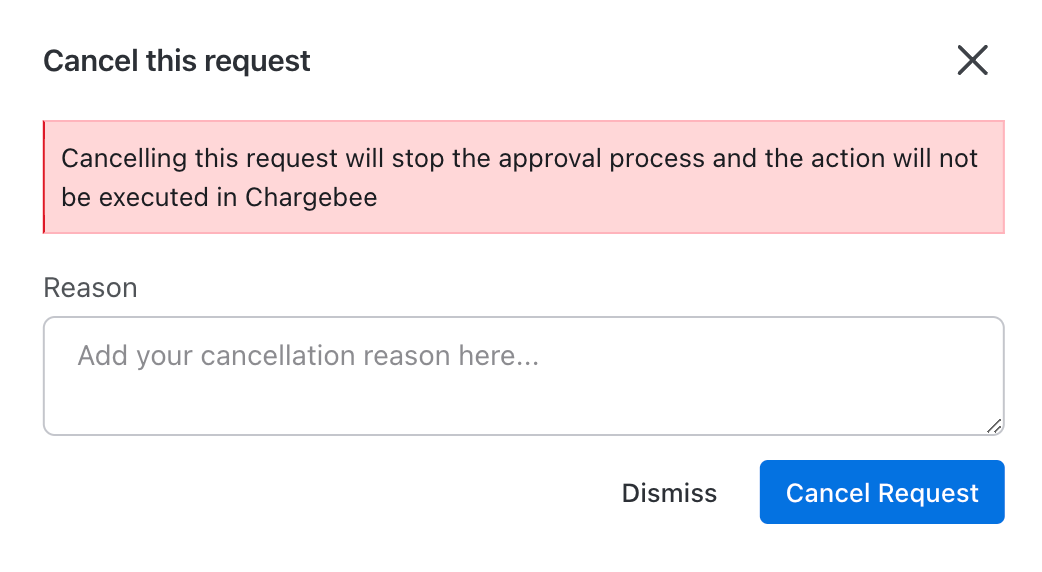Click the X icon in dialog header

pos(972,61)
